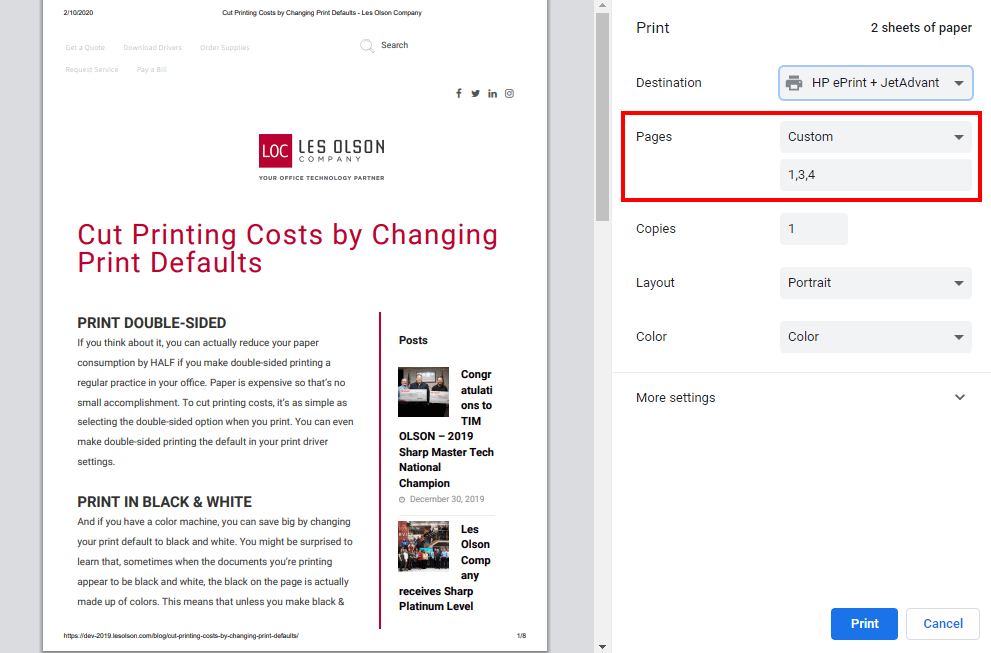This screenshot has height=653, width=991.
Task: Click the December 30, 2019 post date
Action: point(447,499)
